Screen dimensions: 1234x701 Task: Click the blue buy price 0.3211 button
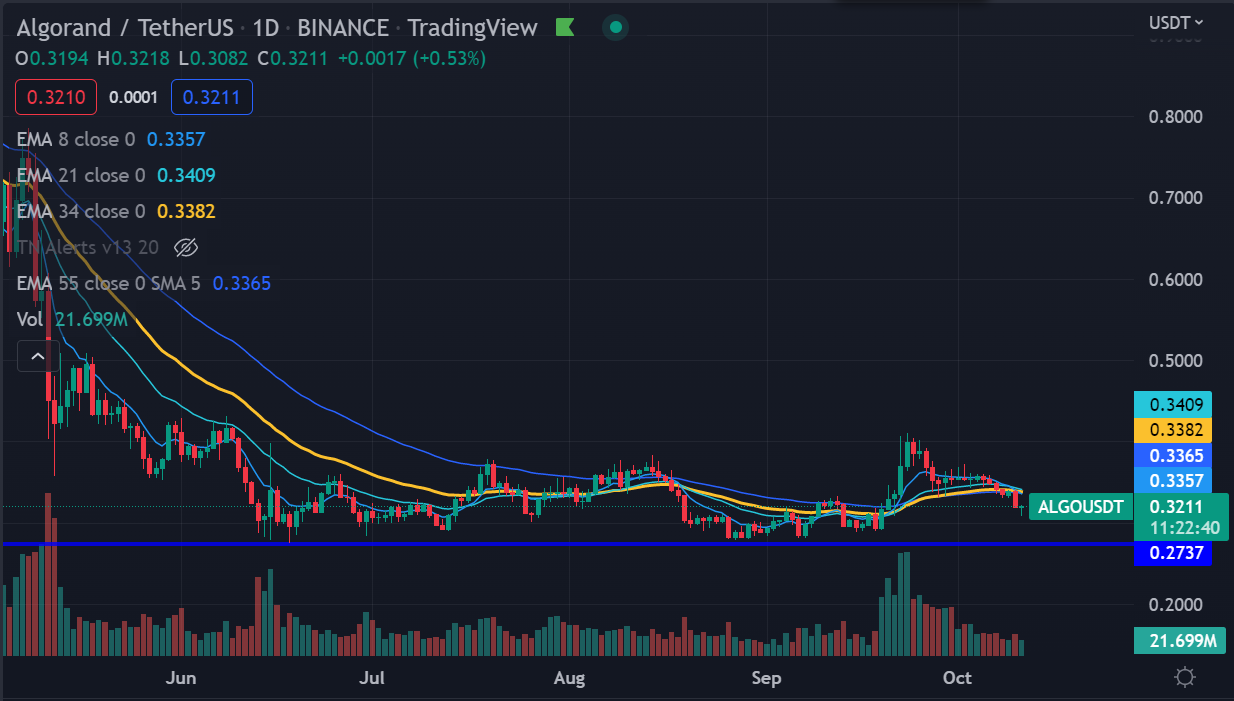(x=211, y=96)
